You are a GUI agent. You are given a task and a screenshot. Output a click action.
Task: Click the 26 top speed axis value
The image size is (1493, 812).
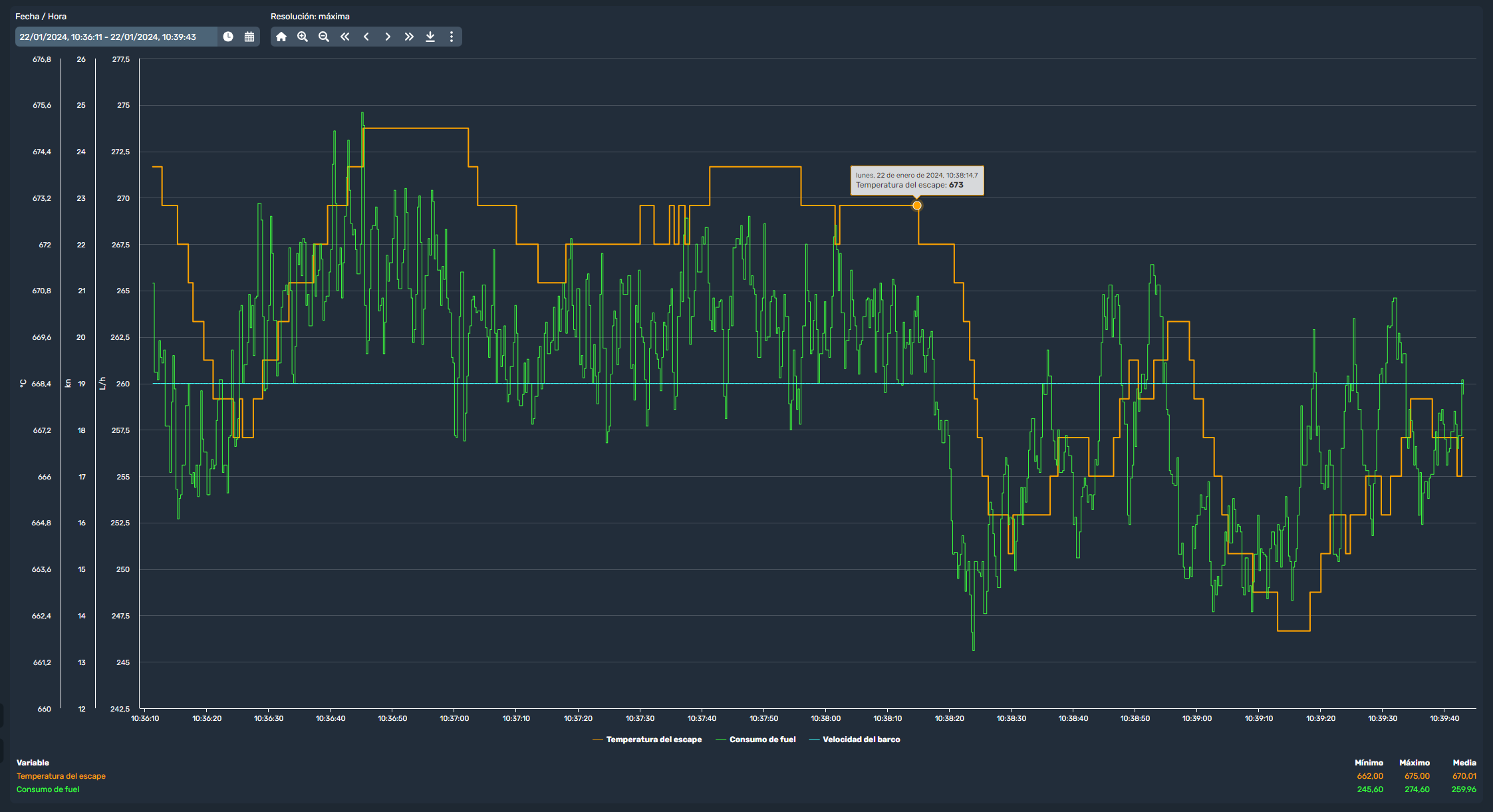tap(81, 60)
